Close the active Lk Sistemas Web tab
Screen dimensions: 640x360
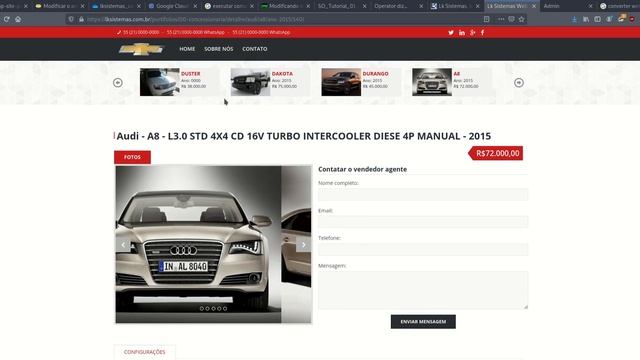(x=534, y=6)
